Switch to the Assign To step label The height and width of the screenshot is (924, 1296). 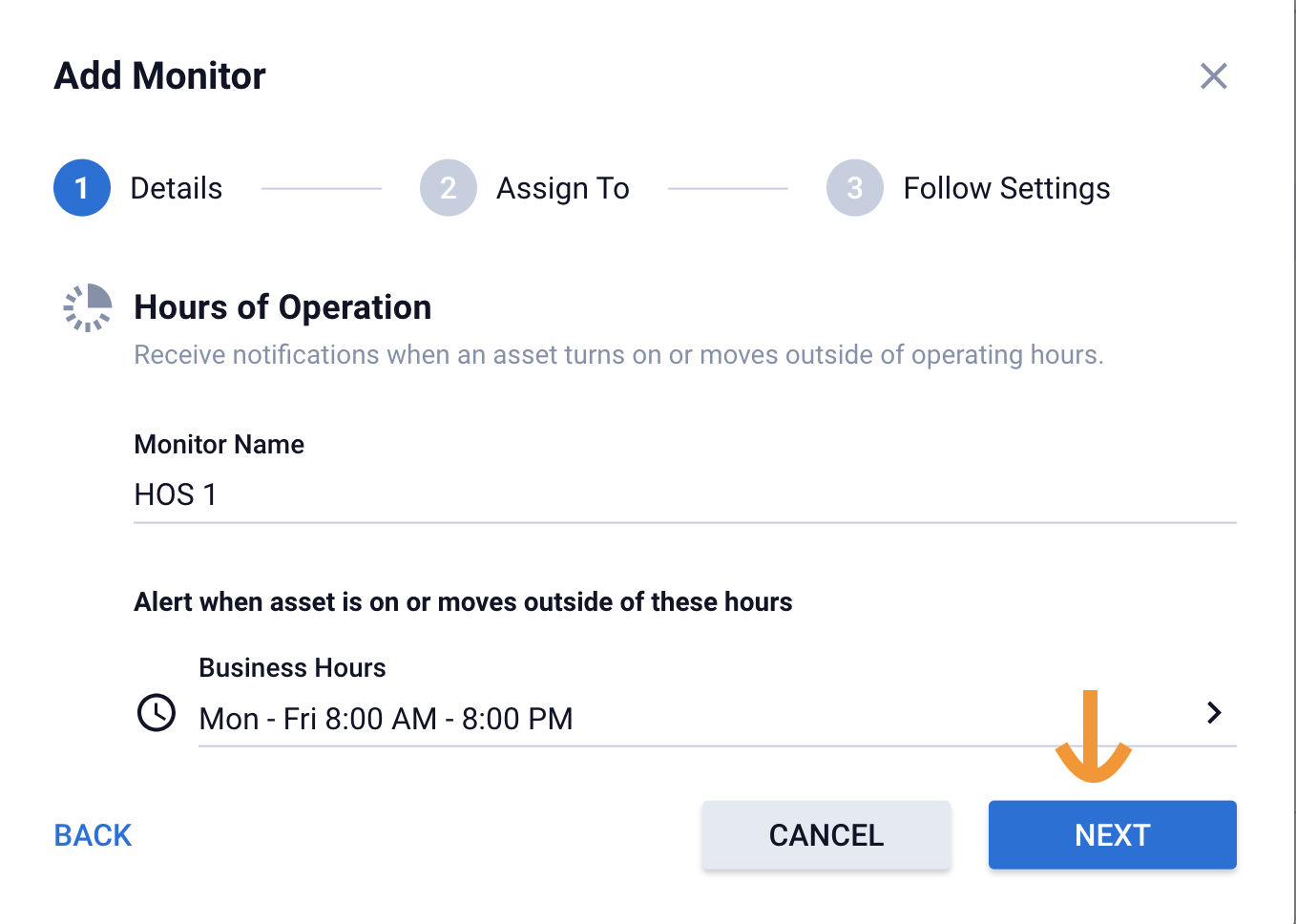click(x=562, y=189)
